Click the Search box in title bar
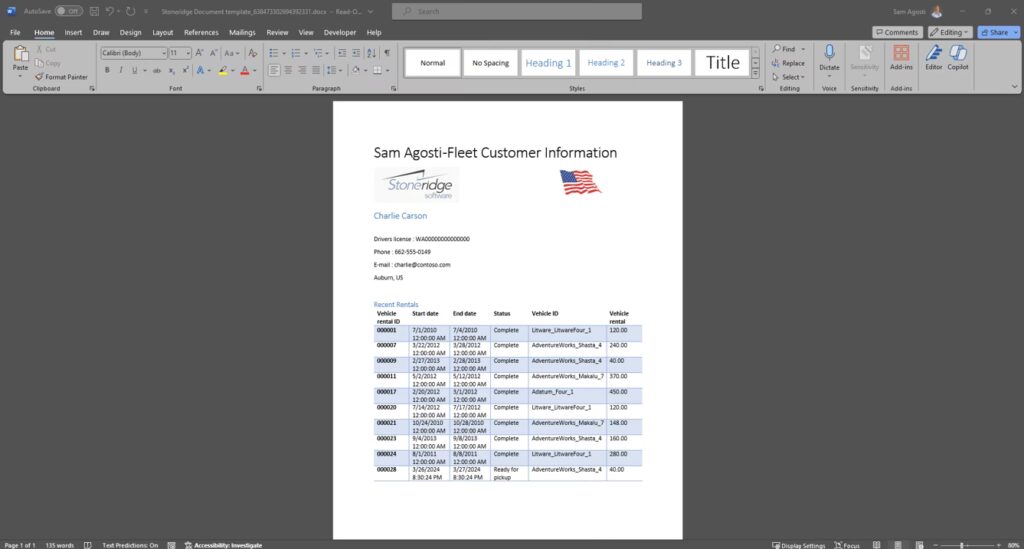Screen dimensions: 1024x549 [x=516, y=11]
